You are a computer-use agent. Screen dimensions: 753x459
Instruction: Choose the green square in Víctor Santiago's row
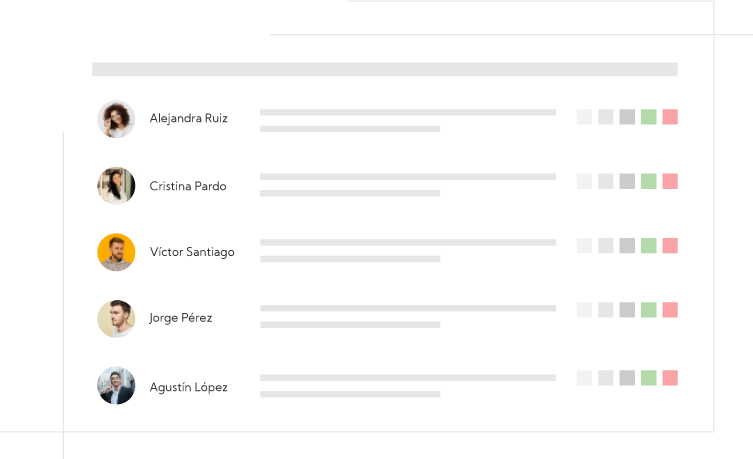point(648,246)
